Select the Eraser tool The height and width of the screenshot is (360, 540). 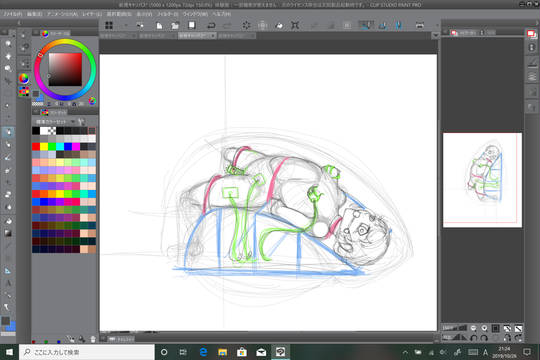[x=8, y=195]
